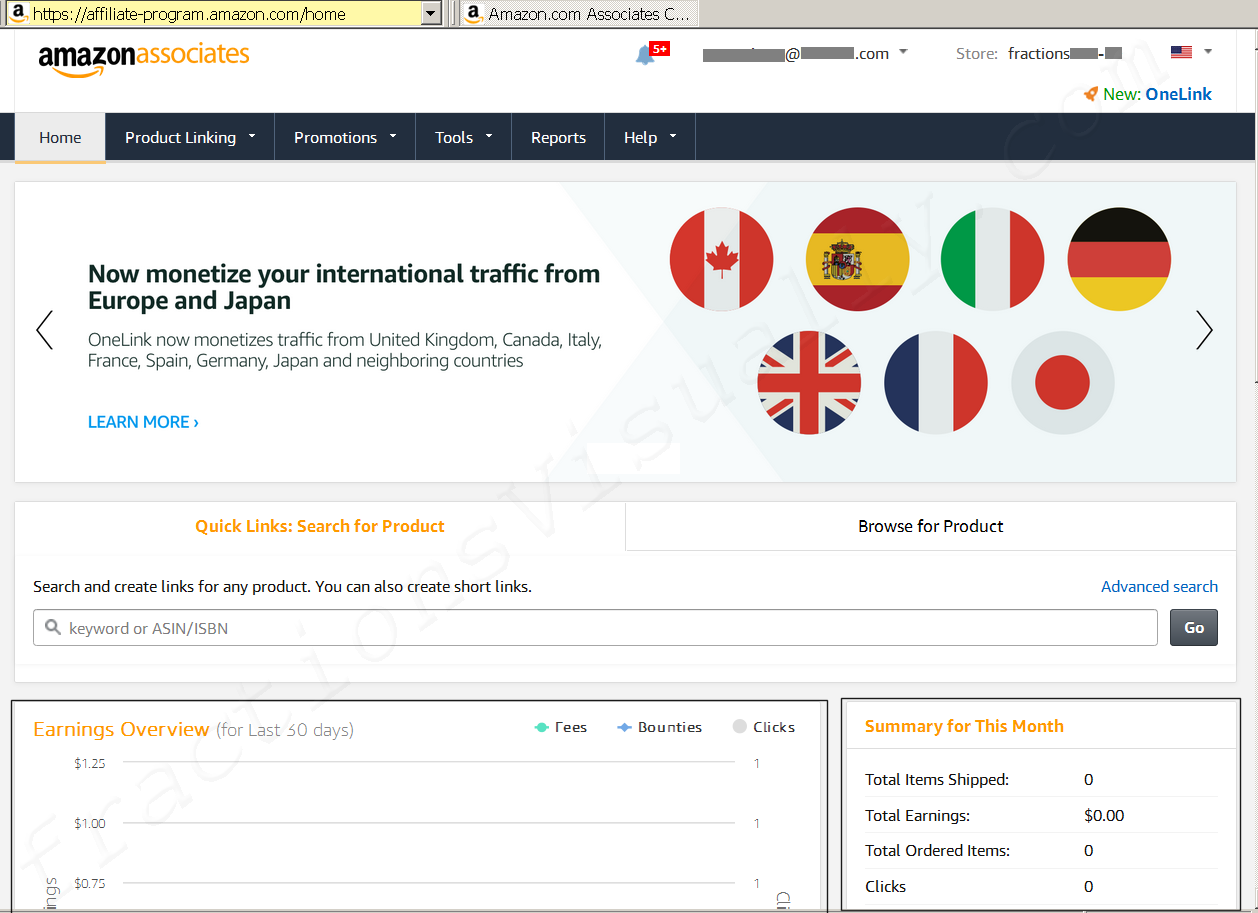Open the Store ID selector
Image resolution: width=1258 pixels, height=913 pixels.
click(x=1064, y=54)
